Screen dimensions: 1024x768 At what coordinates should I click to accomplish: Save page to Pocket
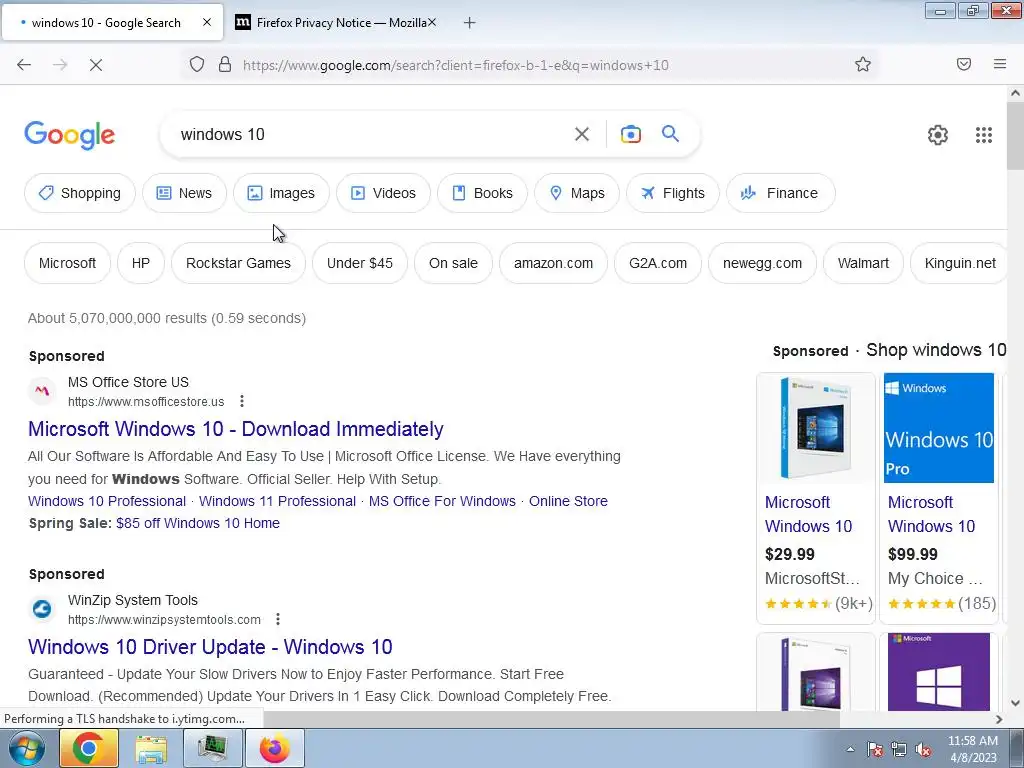(964, 64)
